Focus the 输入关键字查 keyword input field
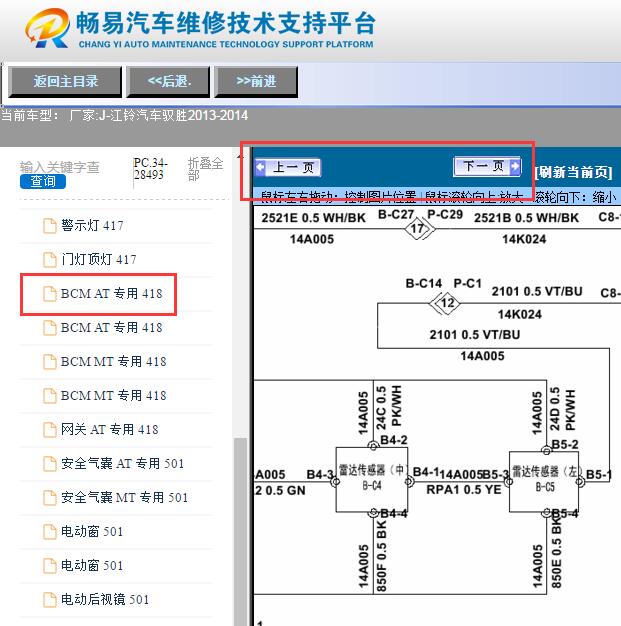The height and width of the screenshot is (626, 621). pyautogui.click(x=60, y=167)
